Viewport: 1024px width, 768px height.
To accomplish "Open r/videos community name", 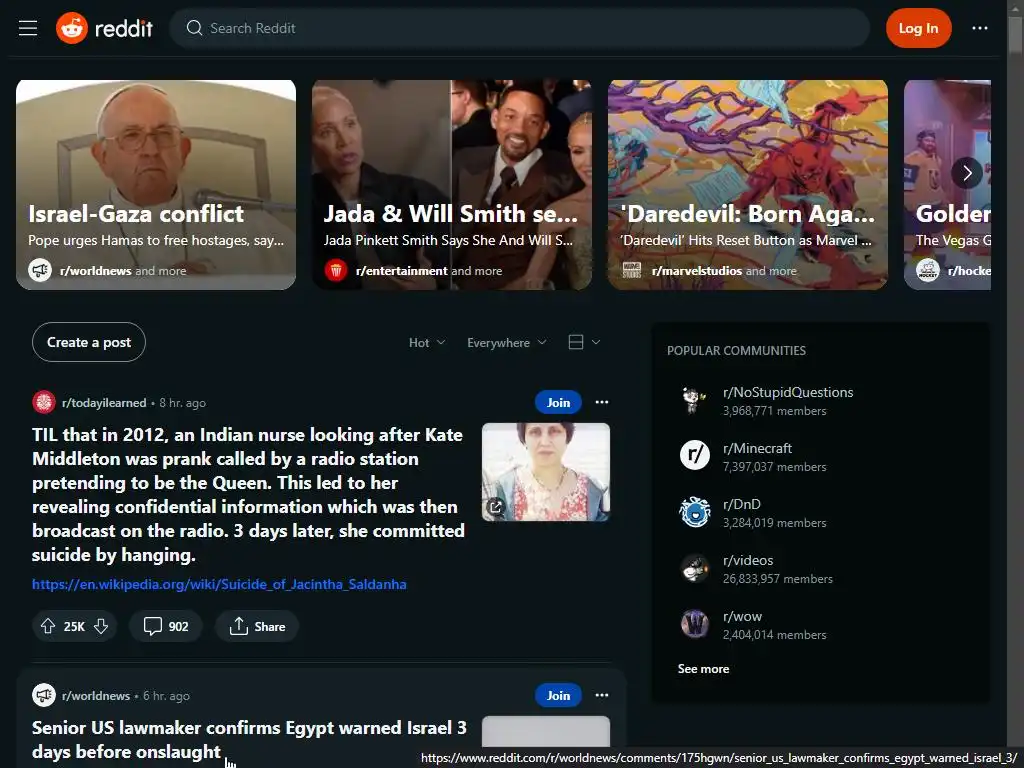I will click(x=748, y=560).
